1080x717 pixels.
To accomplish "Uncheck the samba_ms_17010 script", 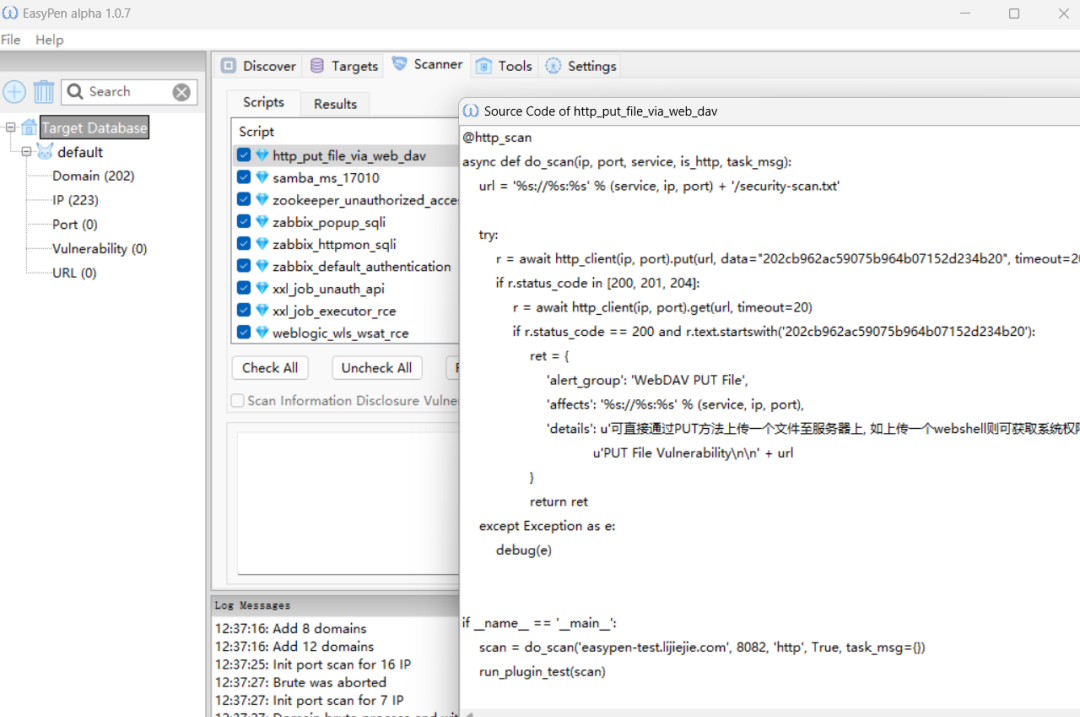I will pos(244,177).
